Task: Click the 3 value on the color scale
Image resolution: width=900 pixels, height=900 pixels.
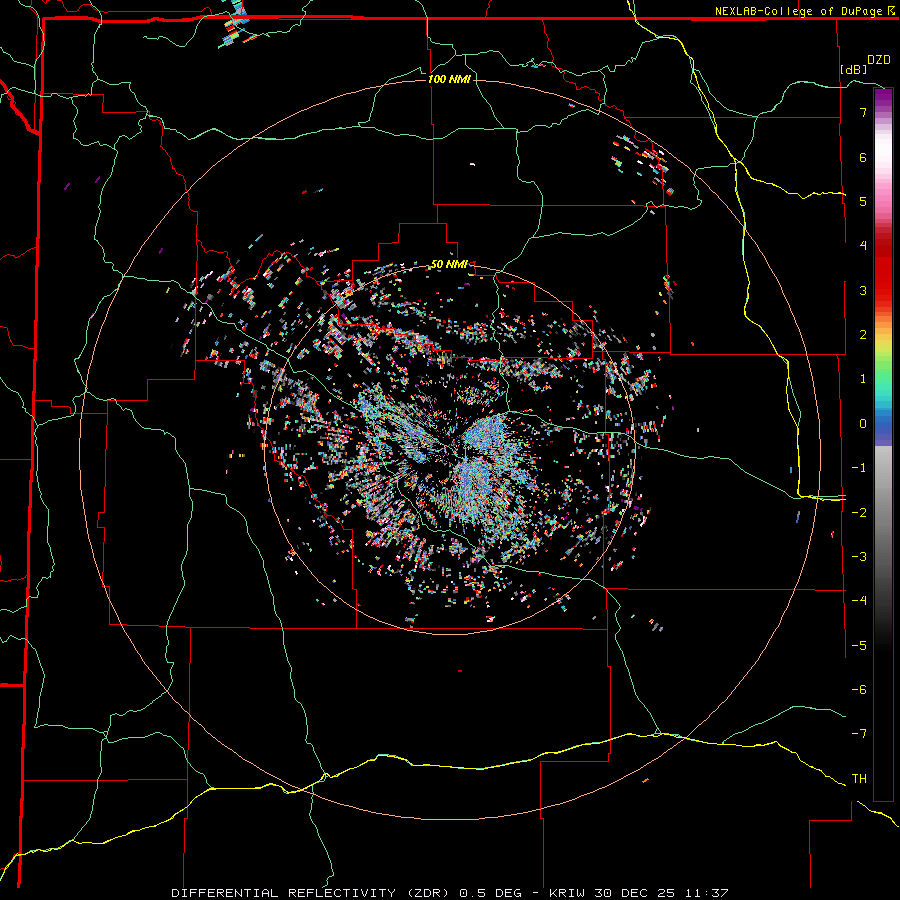Action: click(x=863, y=290)
